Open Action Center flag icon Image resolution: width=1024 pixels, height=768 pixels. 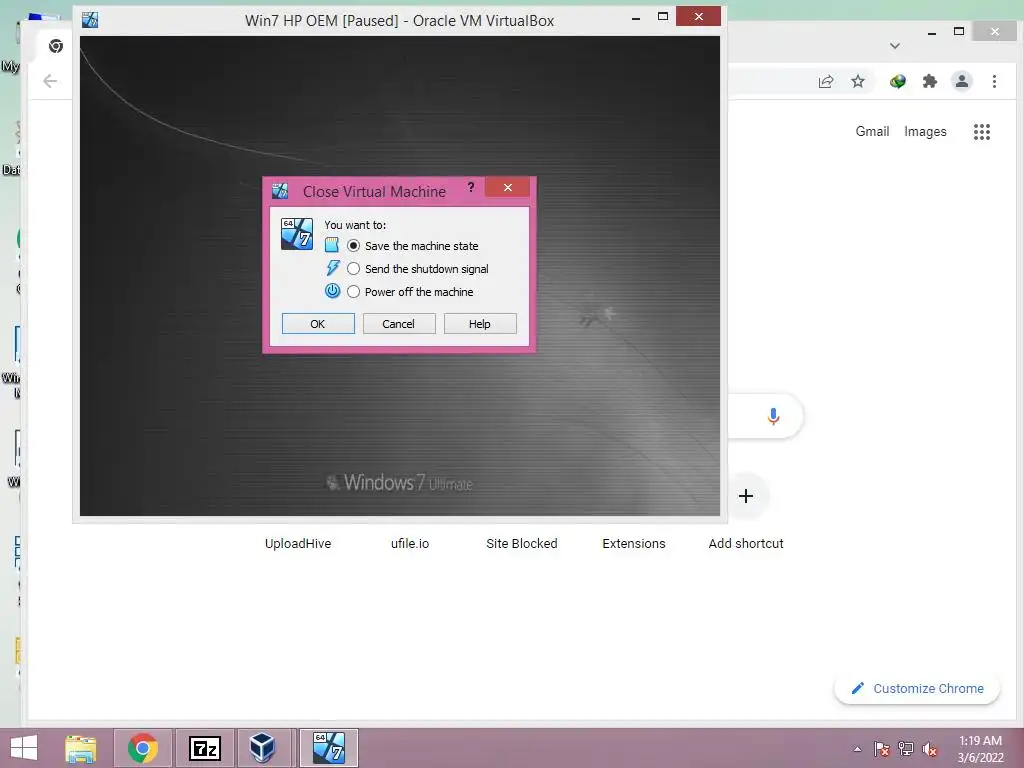click(882, 749)
